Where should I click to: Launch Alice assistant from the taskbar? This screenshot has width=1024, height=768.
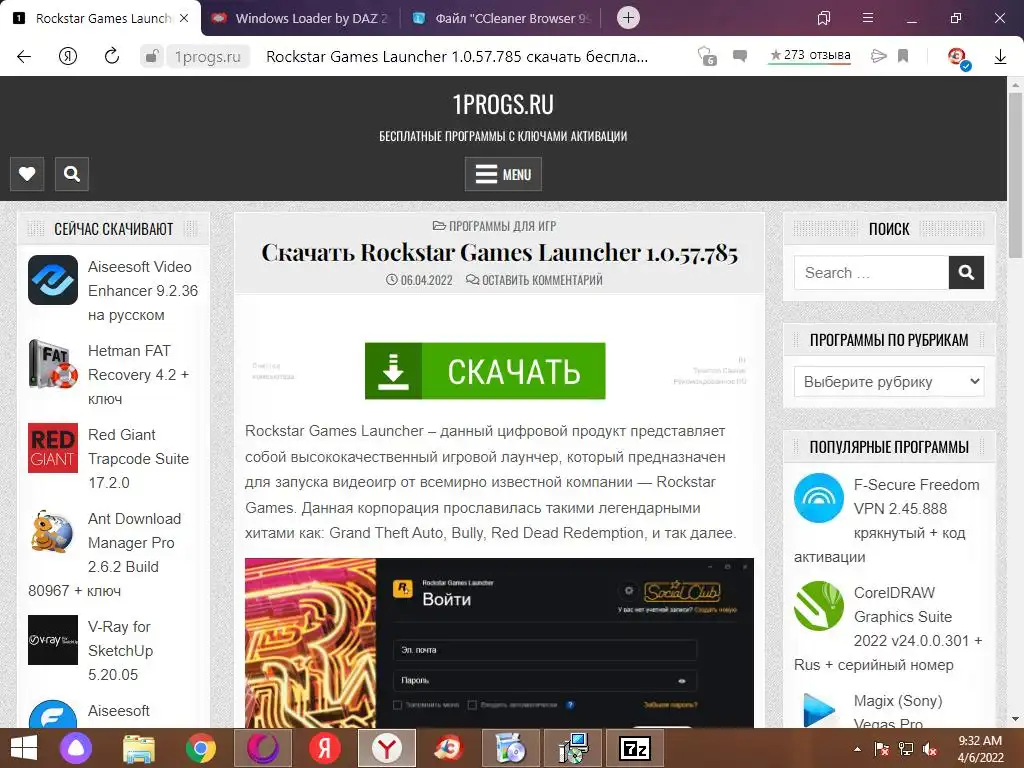point(76,748)
